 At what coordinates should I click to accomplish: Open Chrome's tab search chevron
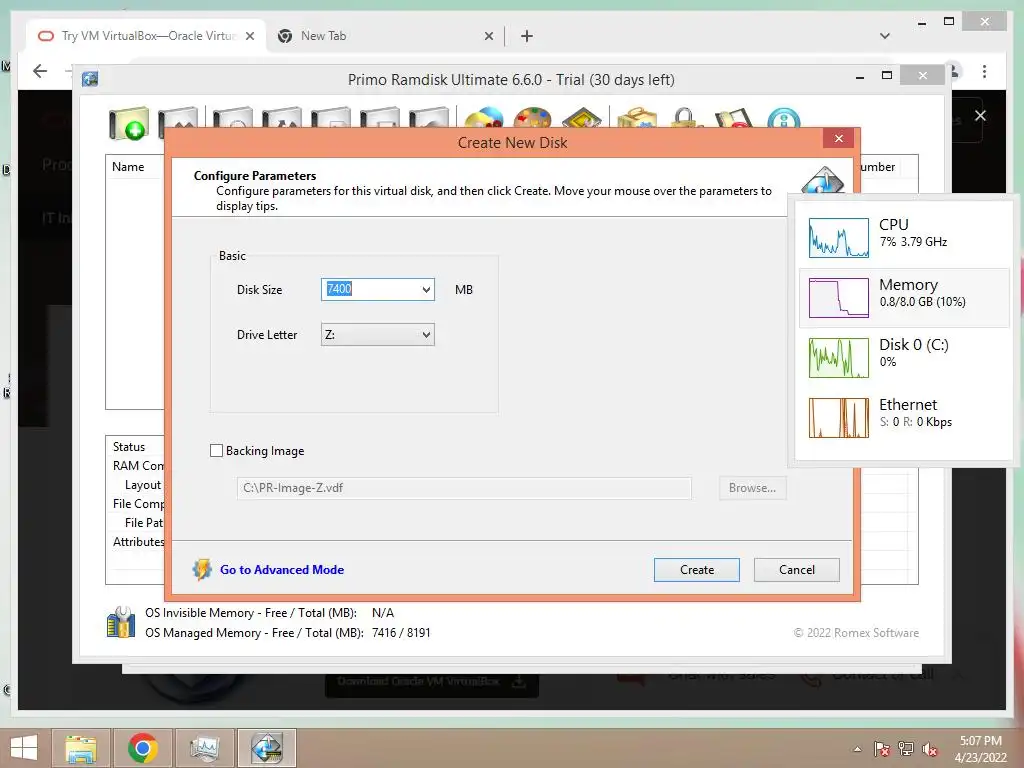click(x=885, y=36)
